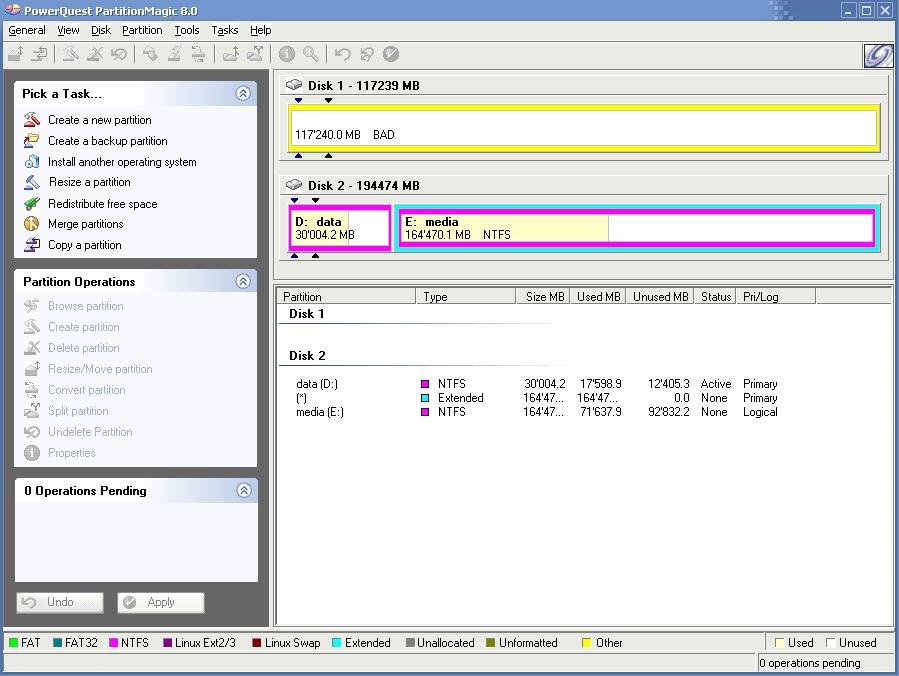Click the Disk 2 heading in partition list
This screenshot has height=676, width=899.
click(307, 355)
